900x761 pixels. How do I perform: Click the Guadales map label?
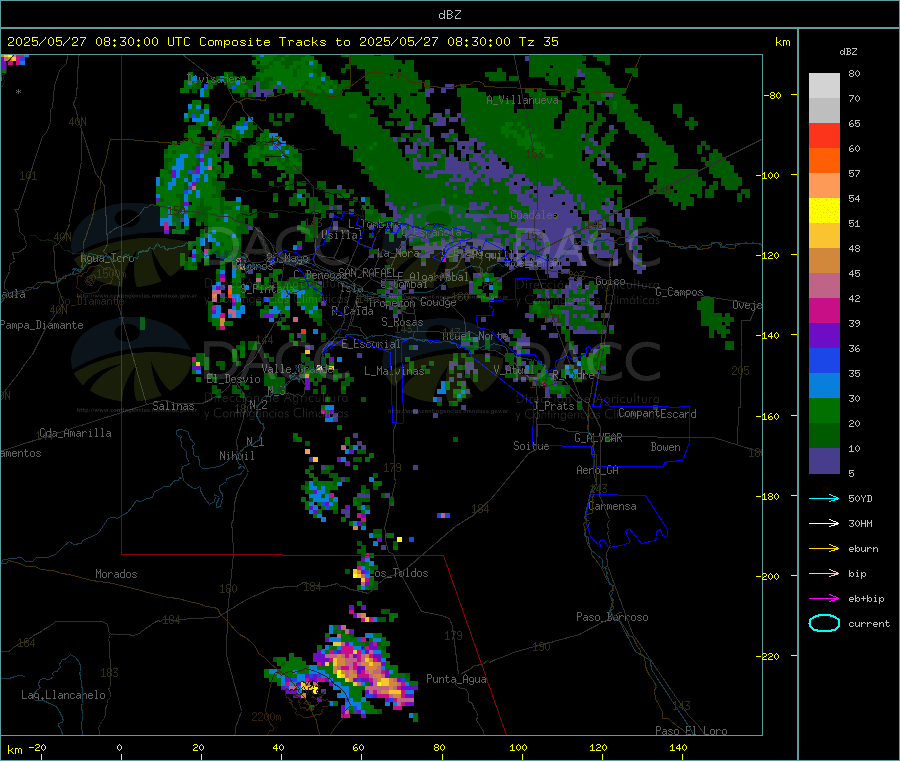coord(534,215)
